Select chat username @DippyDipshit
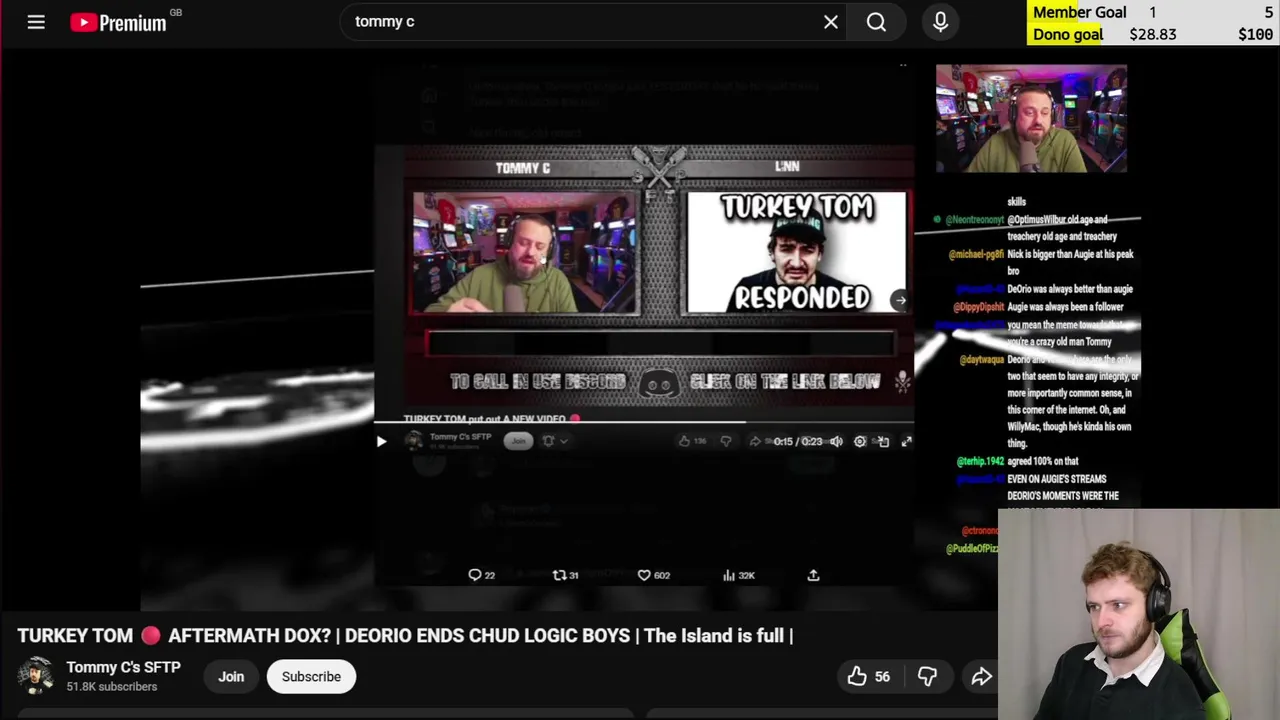This screenshot has width=1280, height=720. [978, 307]
